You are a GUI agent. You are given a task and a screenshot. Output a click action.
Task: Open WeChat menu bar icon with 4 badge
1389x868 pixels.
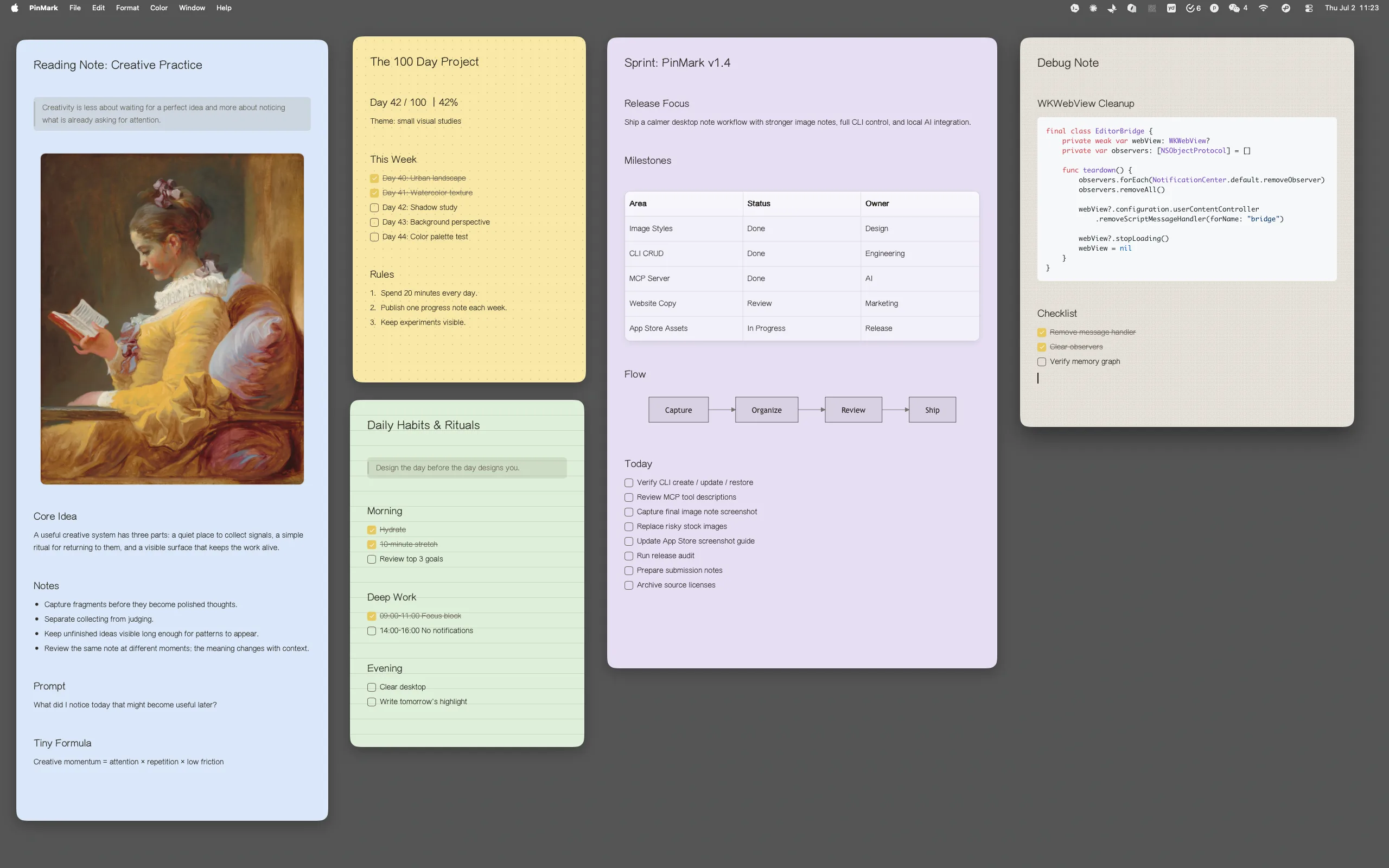click(x=1238, y=8)
